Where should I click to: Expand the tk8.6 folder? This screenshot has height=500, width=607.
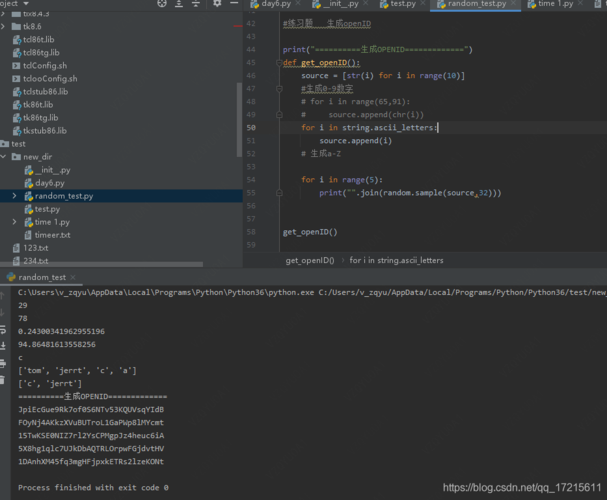tap(3, 26)
